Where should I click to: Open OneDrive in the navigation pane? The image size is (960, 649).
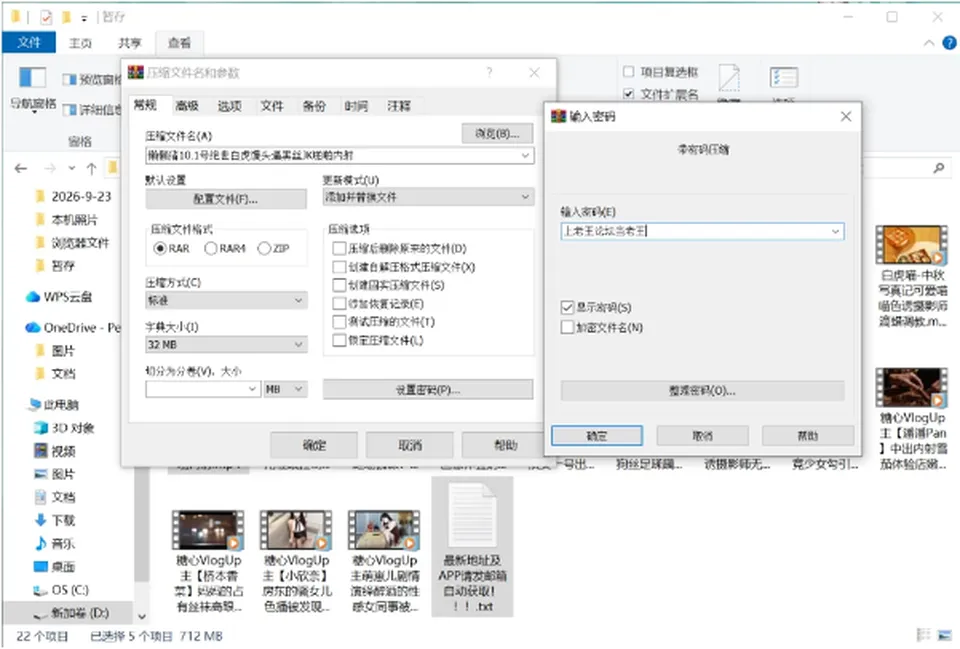(73, 328)
